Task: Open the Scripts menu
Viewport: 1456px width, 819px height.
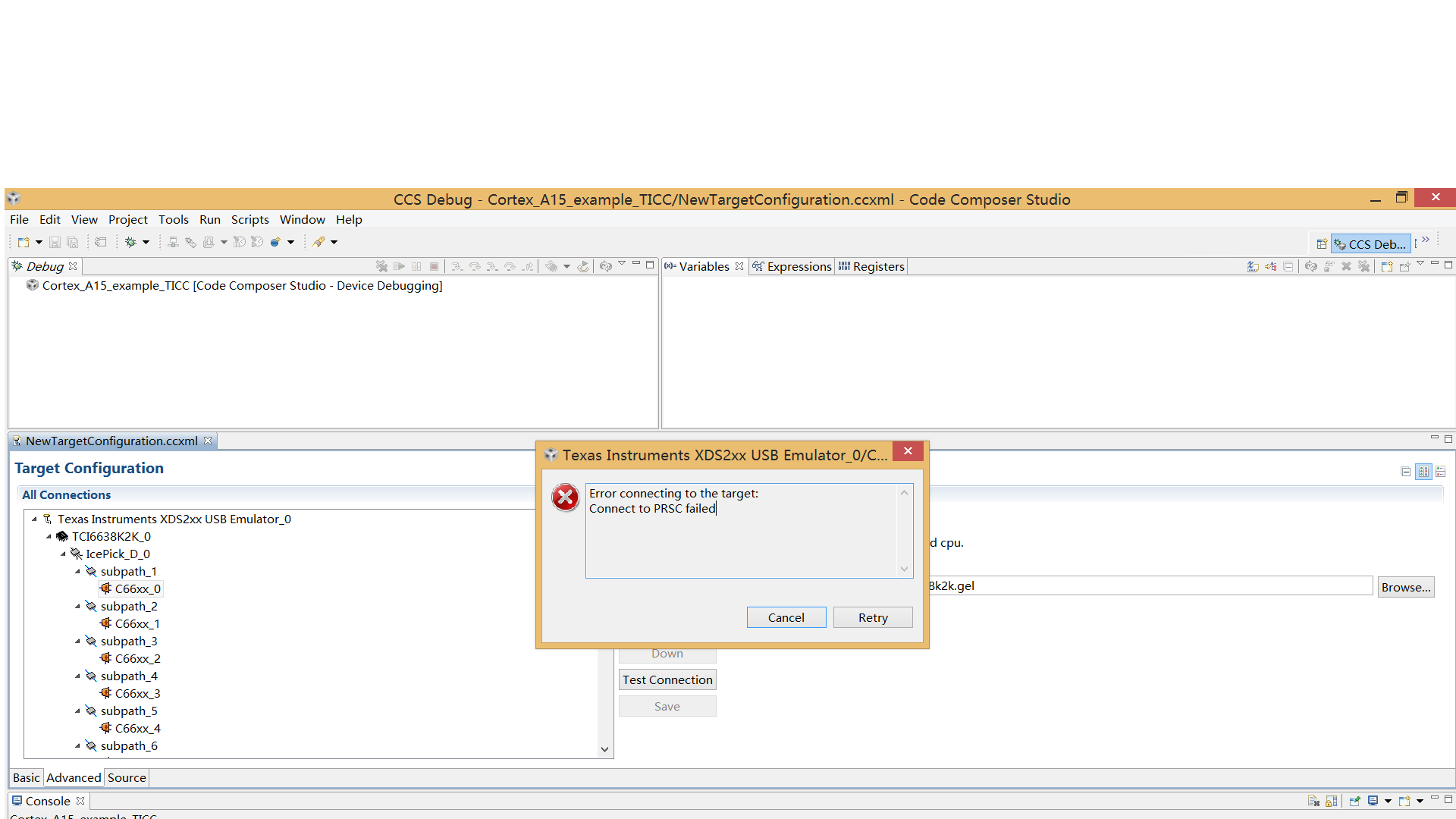Action: coord(249,220)
